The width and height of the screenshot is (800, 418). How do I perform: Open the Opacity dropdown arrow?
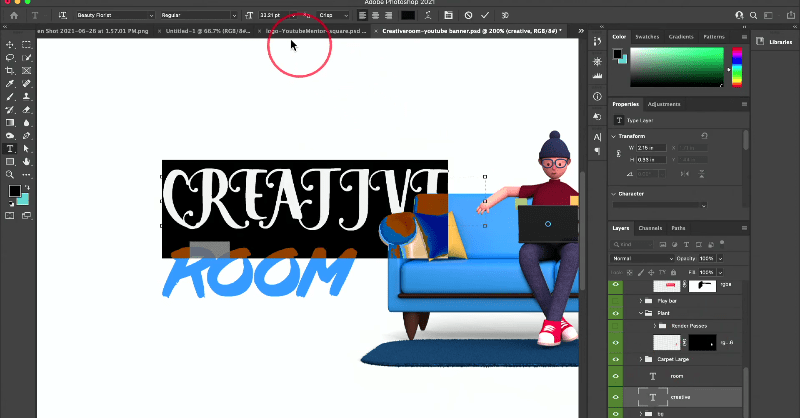(x=720, y=259)
